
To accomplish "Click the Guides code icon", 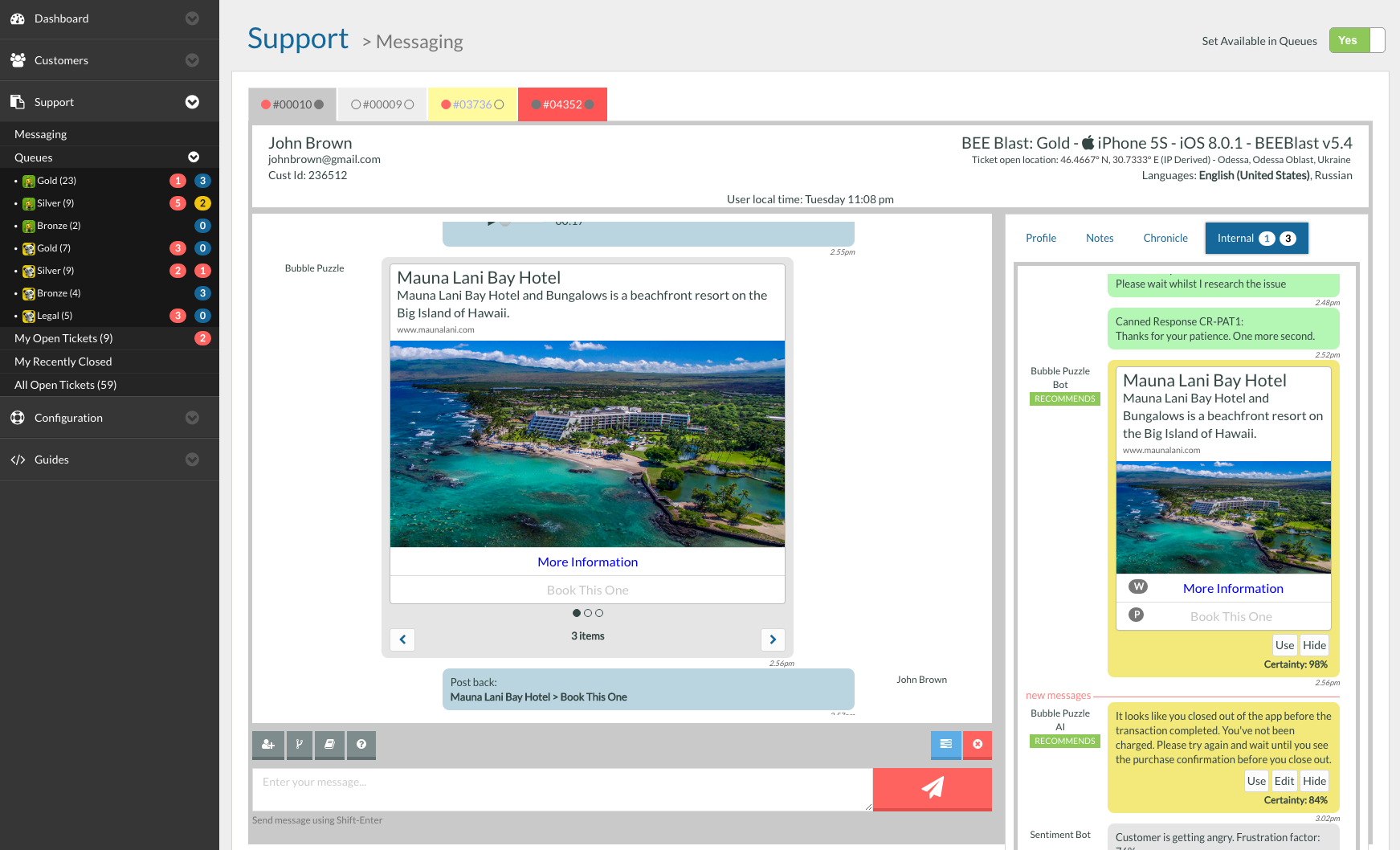I will tap(18, 460).
